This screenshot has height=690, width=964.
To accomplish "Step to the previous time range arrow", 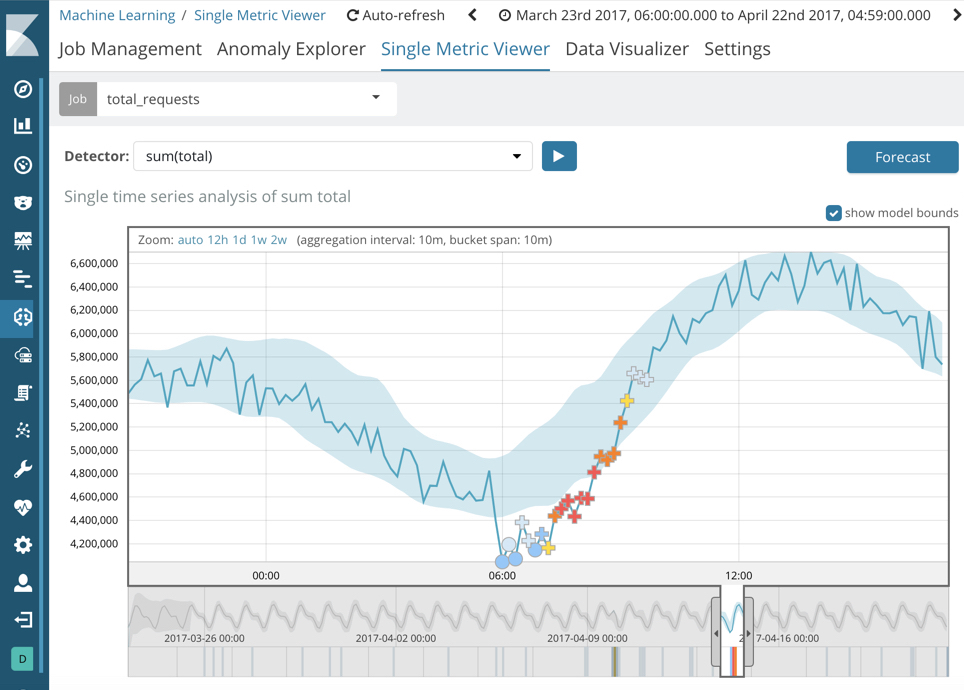I will point(473,15).
